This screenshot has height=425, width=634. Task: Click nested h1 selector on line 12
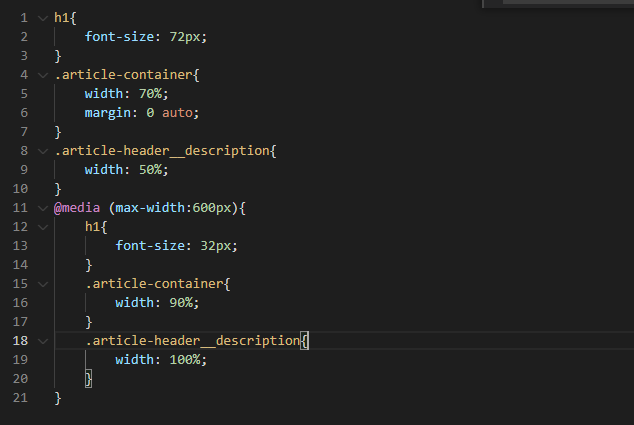coord(93,227)
